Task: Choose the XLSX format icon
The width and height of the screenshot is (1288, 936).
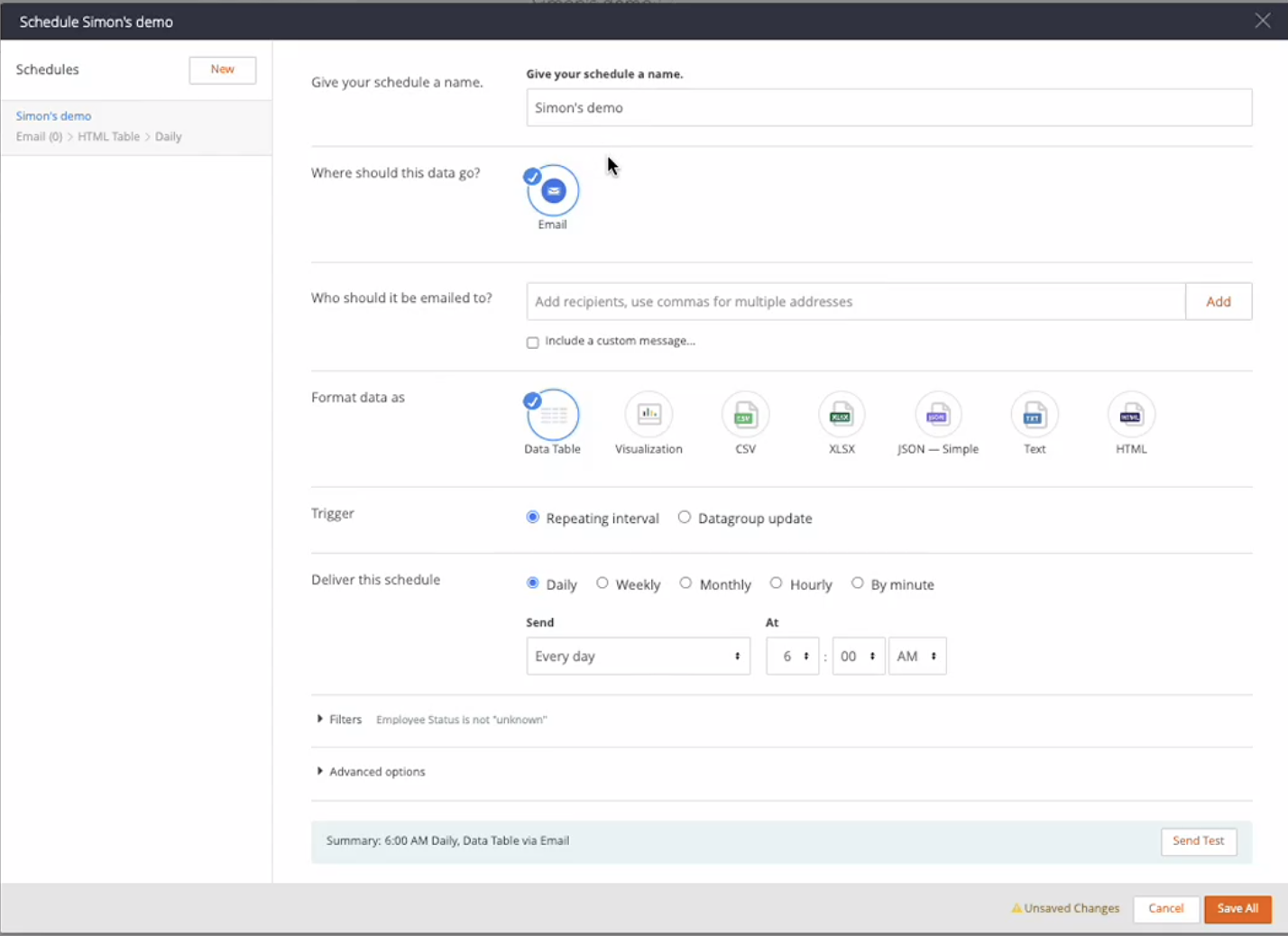Action: click(842, 415)
